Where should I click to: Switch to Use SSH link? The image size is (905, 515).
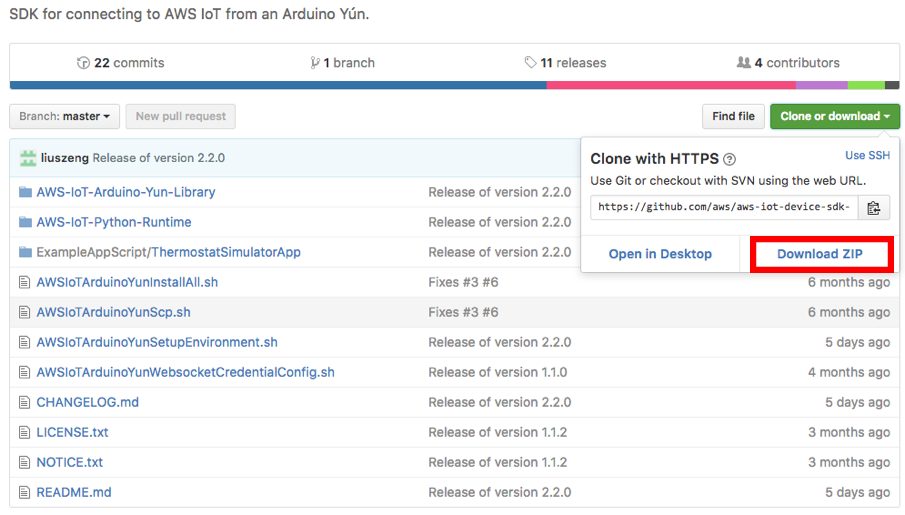coord(867,155)
